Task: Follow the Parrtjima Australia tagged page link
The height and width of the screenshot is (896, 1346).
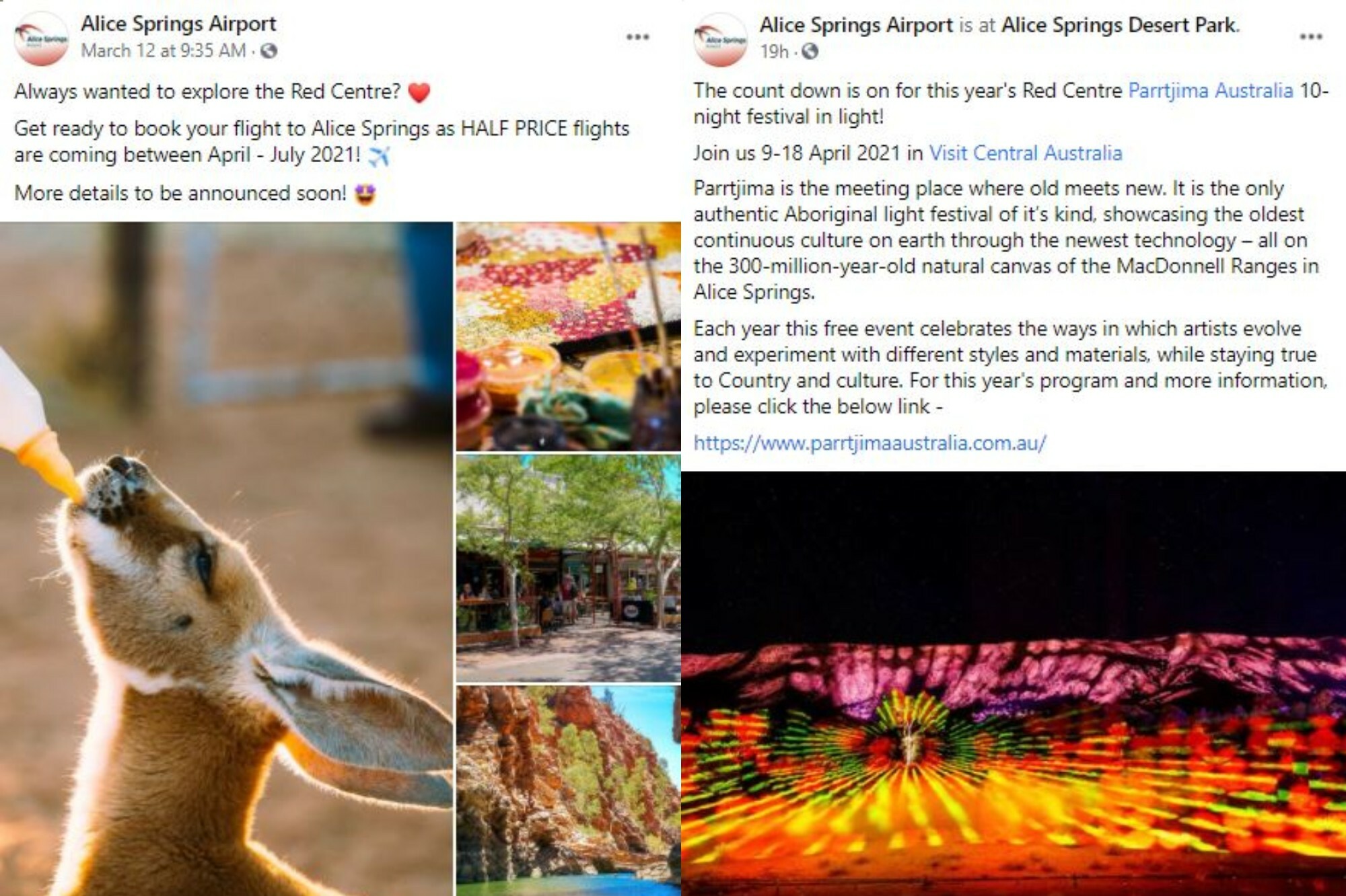Action: click(1210, 90)
